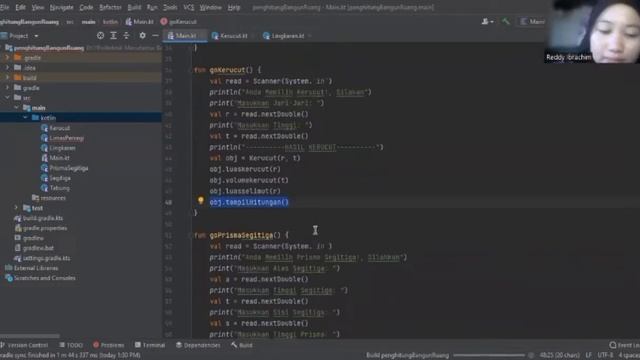
Task: Select the gradlew.bat file in tree
Action: [x=38, y=248]
